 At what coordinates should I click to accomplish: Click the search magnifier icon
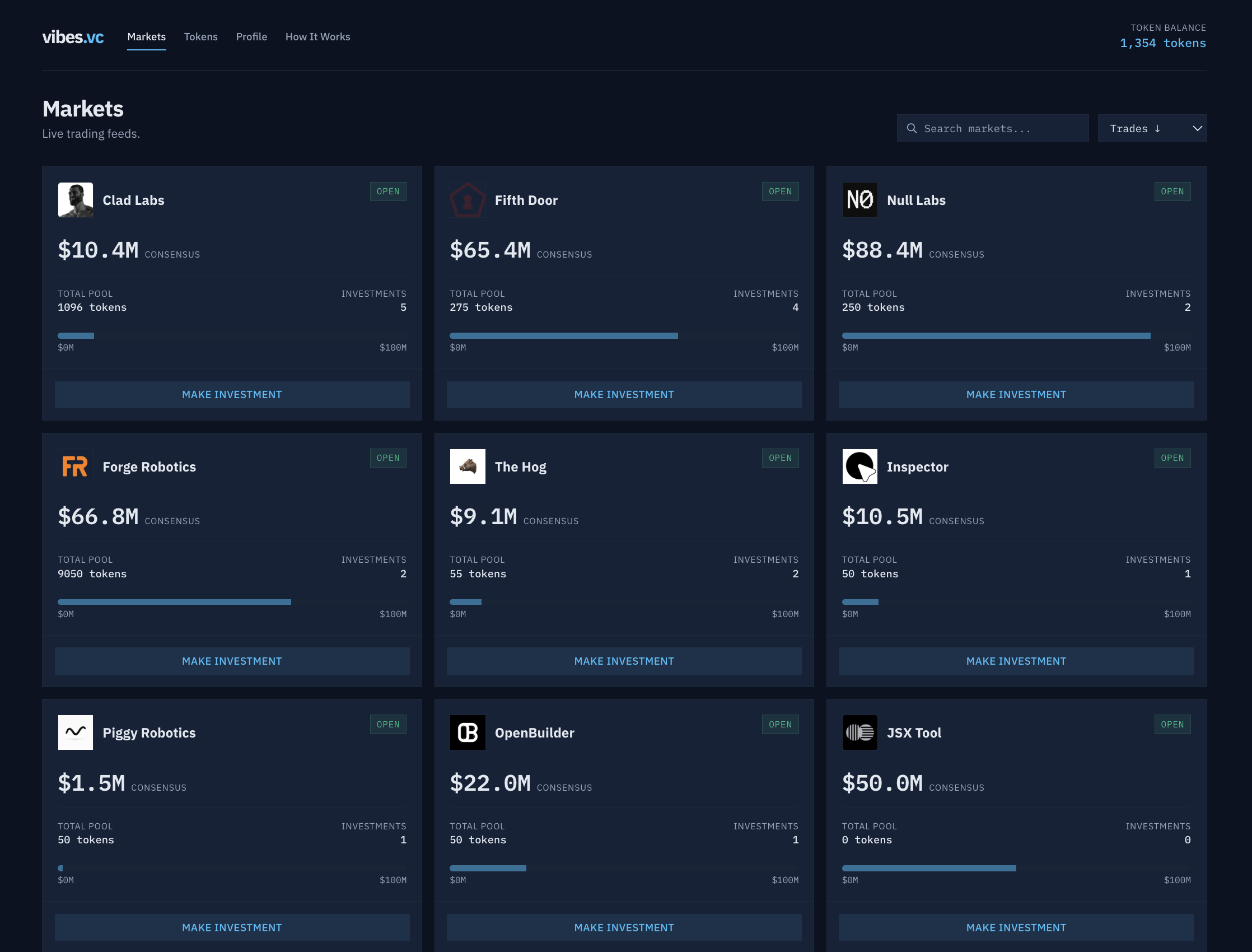[x=912, y=128]
